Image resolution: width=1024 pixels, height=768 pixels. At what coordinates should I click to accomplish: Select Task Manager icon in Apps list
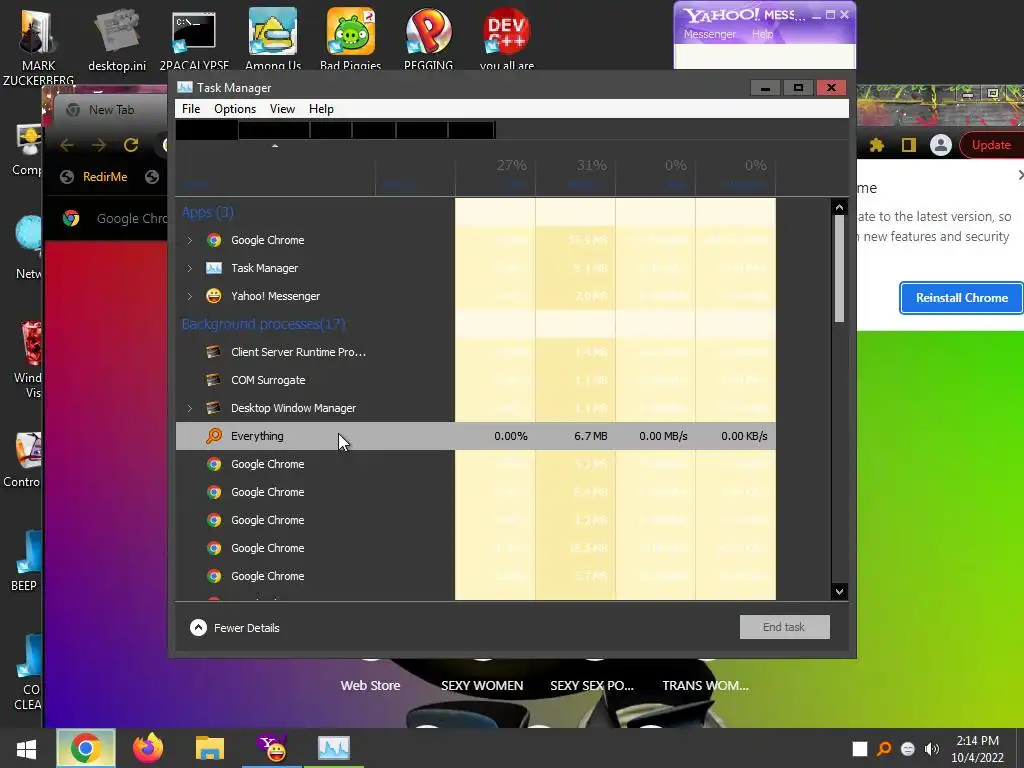tap(214, 268)
